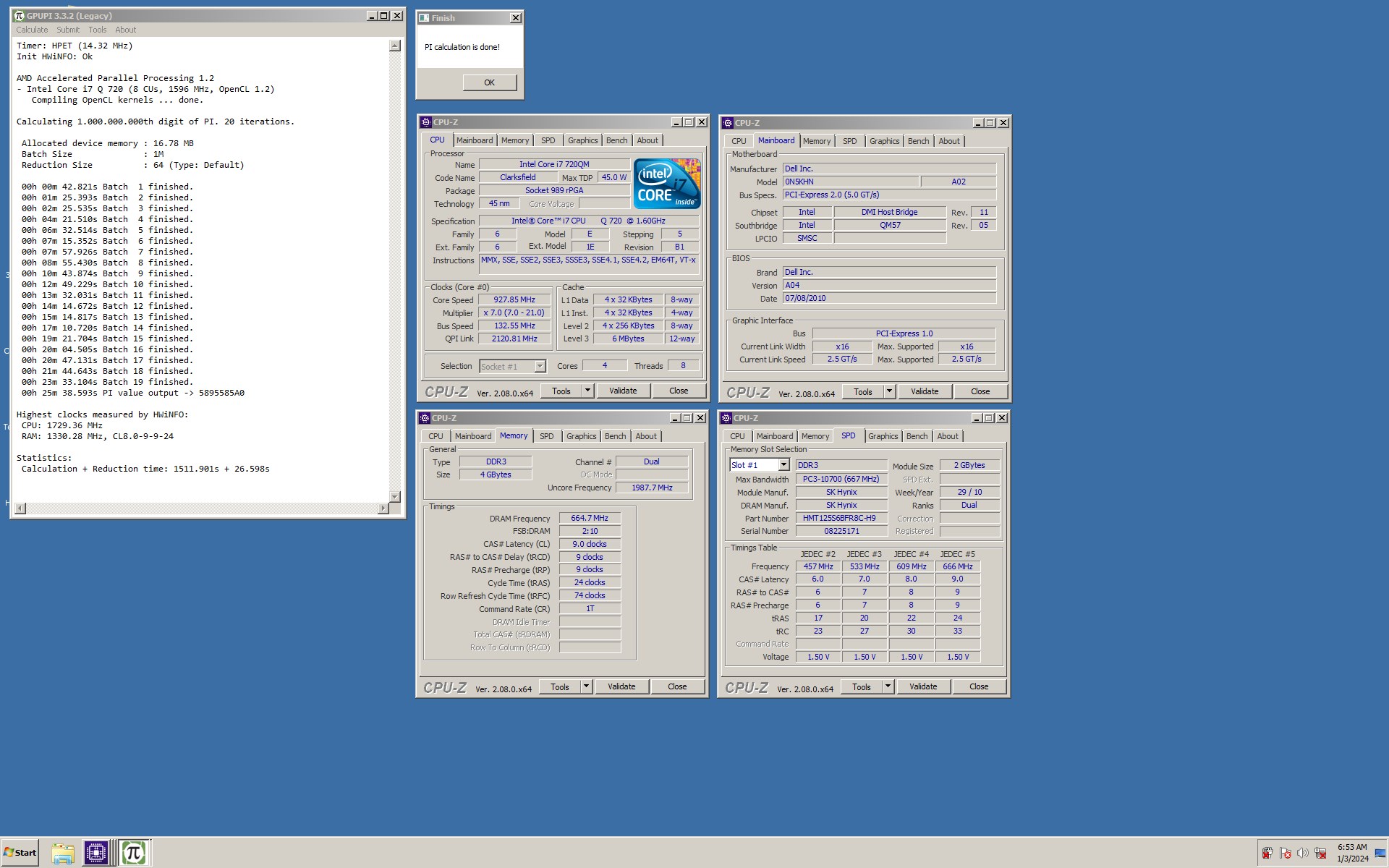Click GPUPI horizontal scrollbar right arrow
Image resolution: width=1389 pixels, height=868 pixels.
coord(383,509)
